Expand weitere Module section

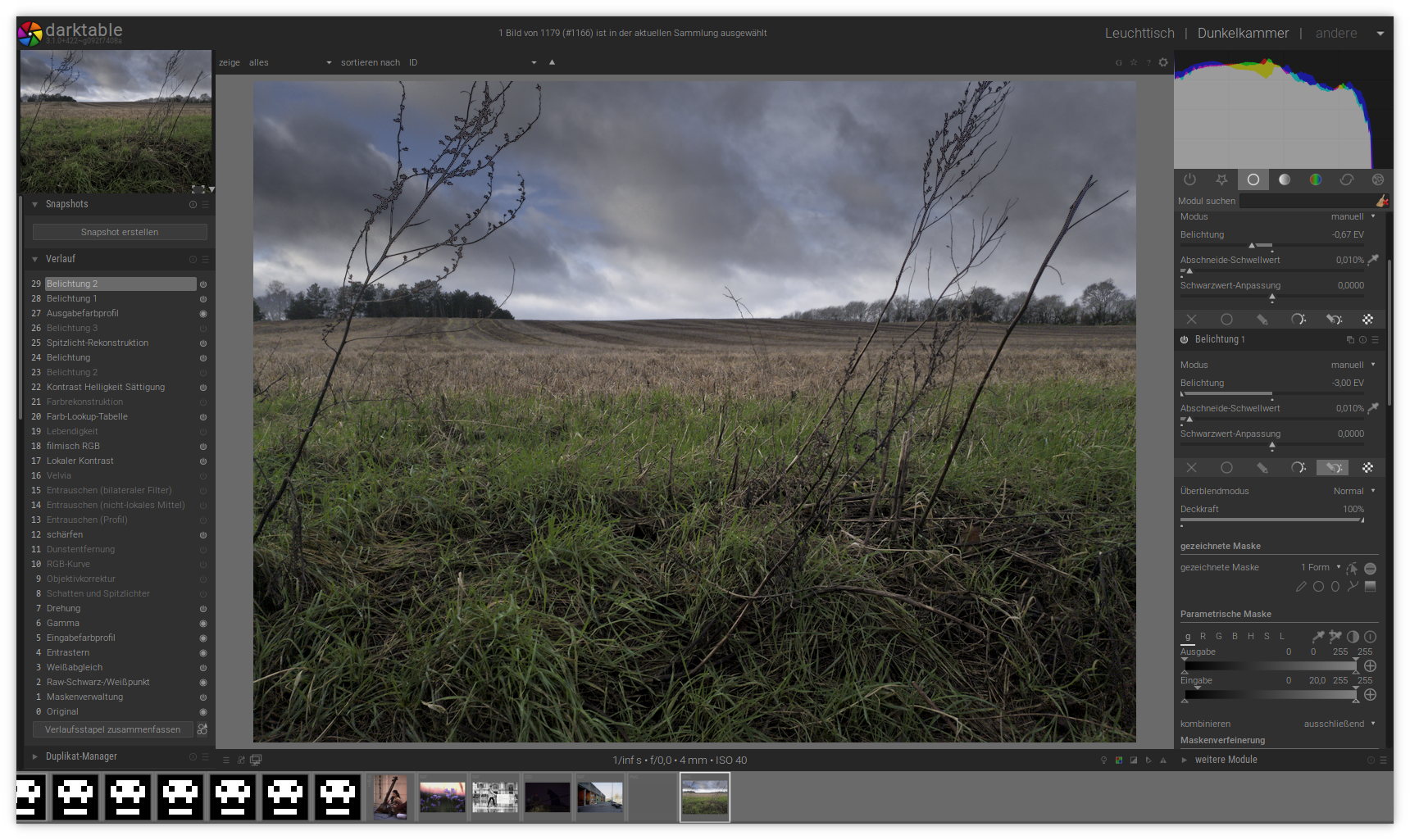pos(1185,760)
